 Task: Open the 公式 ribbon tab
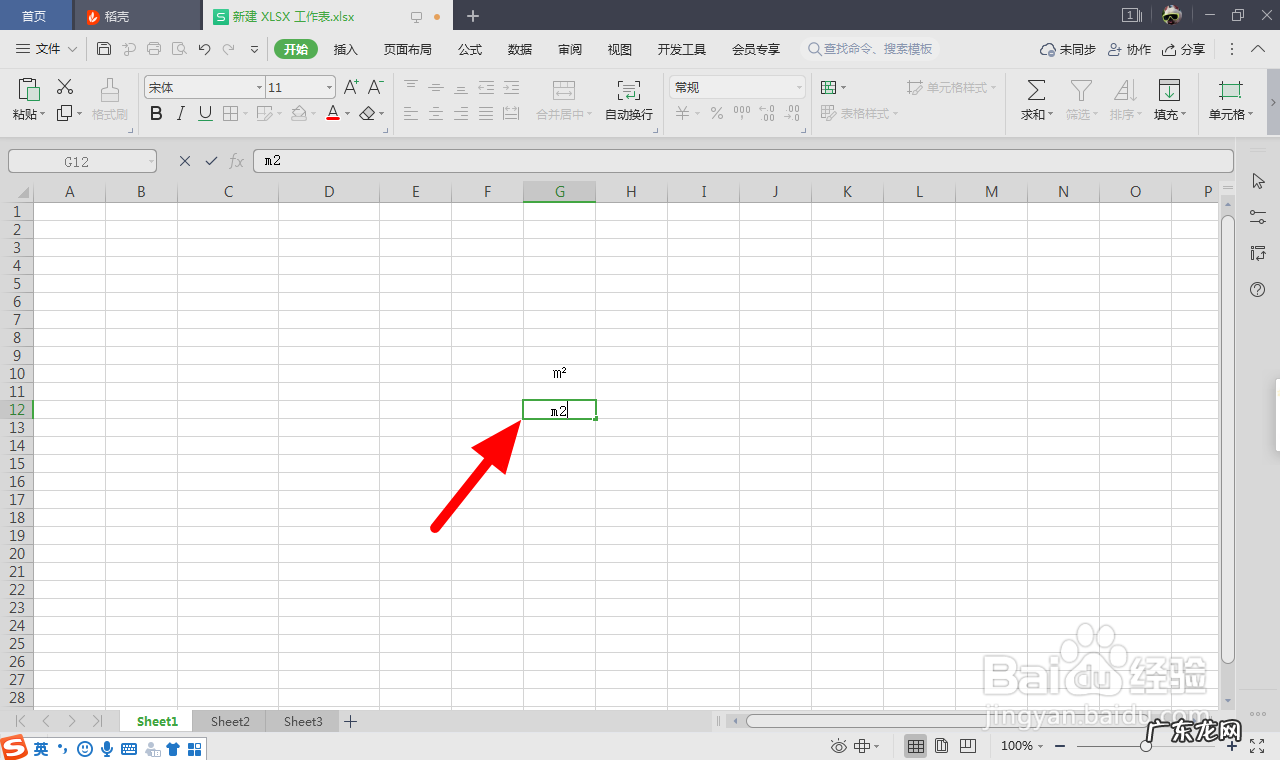[x=469, y=48]
